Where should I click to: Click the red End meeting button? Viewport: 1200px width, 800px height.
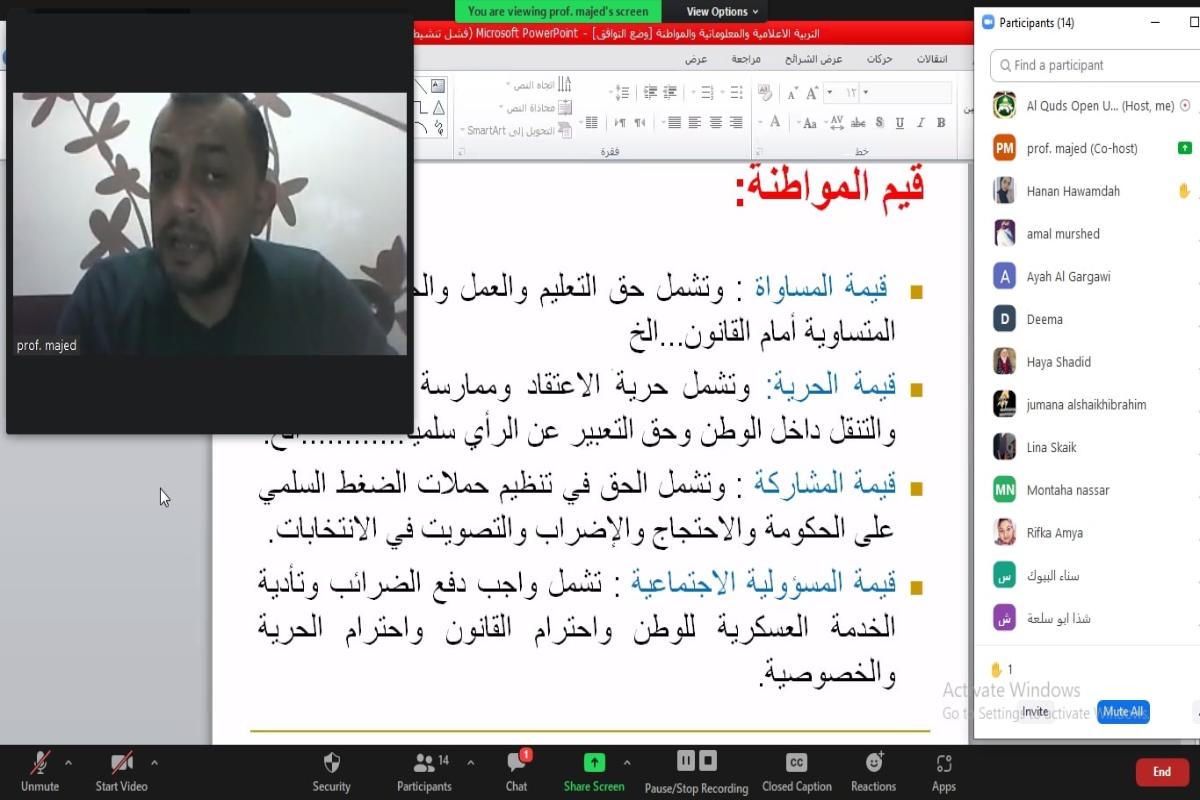pyautogui.click(x=1162, y=771)
